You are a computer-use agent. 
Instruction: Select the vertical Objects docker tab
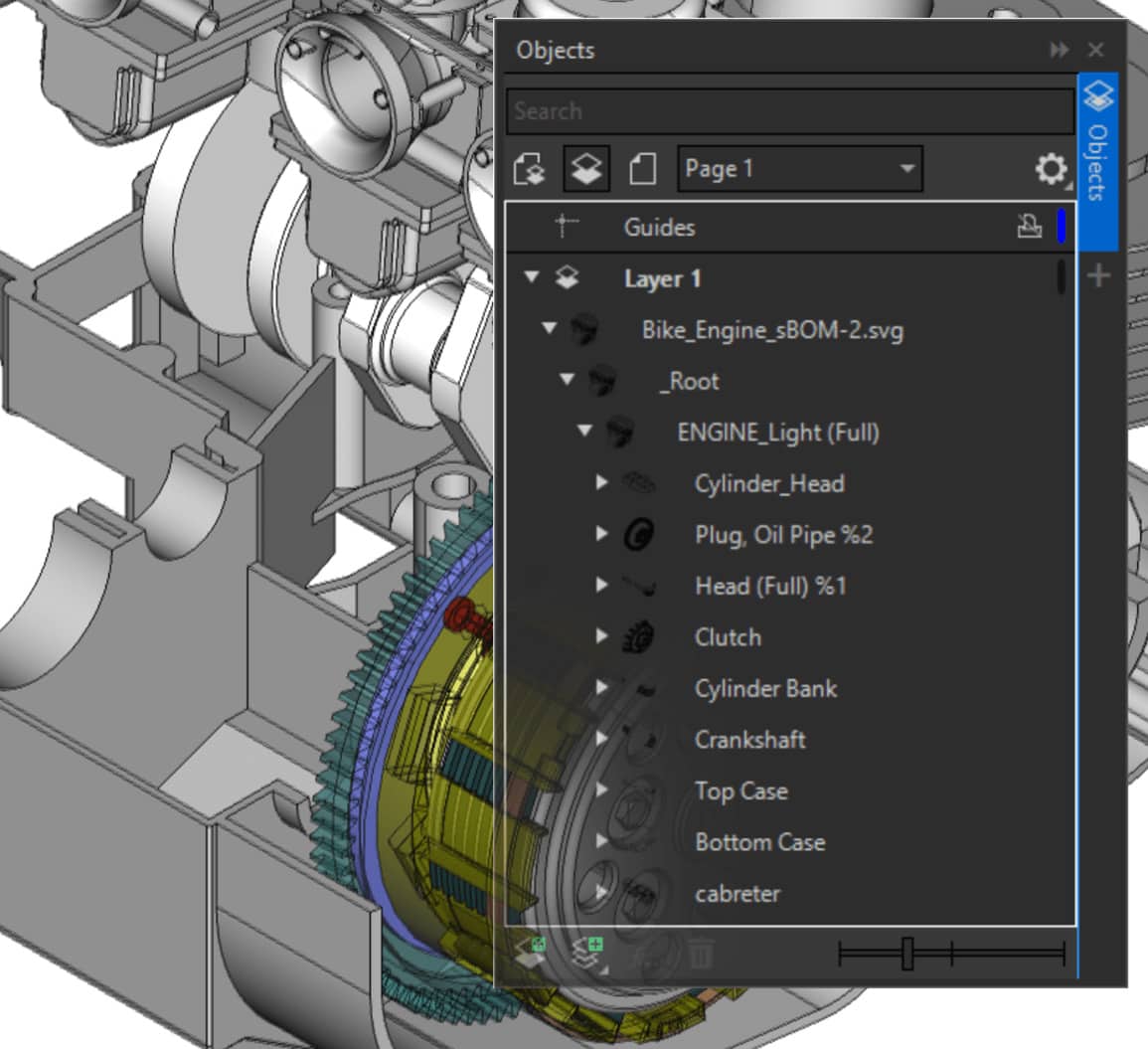tap(1097, 149)
